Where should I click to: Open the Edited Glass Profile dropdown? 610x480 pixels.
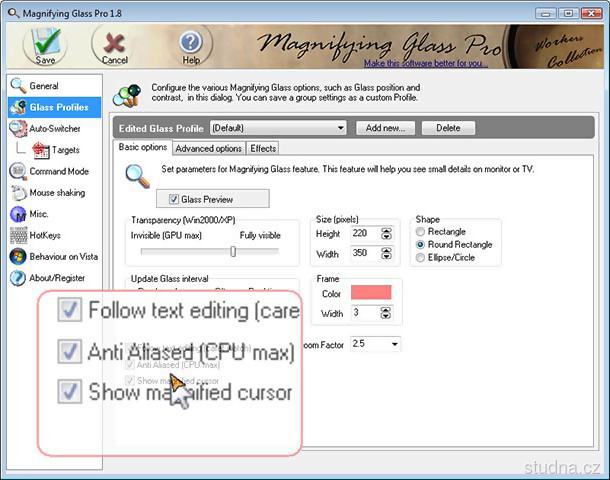(278, 128)
